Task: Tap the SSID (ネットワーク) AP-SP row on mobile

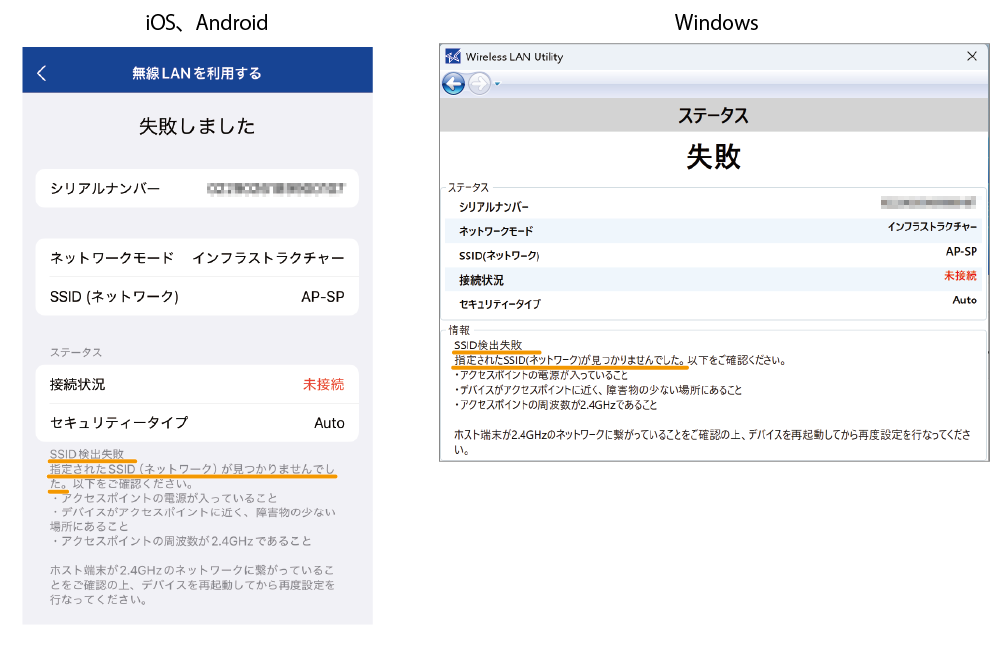Action: (x=197, y=296)
